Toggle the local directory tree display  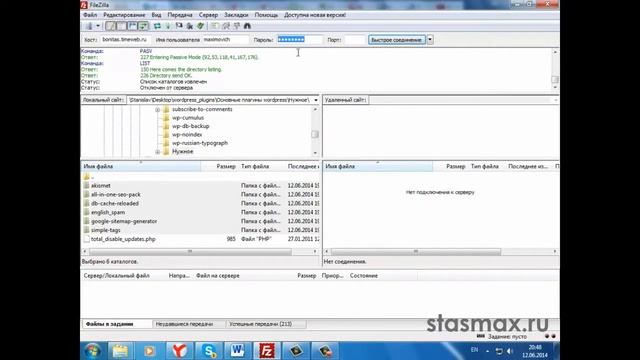coord(121,26)
